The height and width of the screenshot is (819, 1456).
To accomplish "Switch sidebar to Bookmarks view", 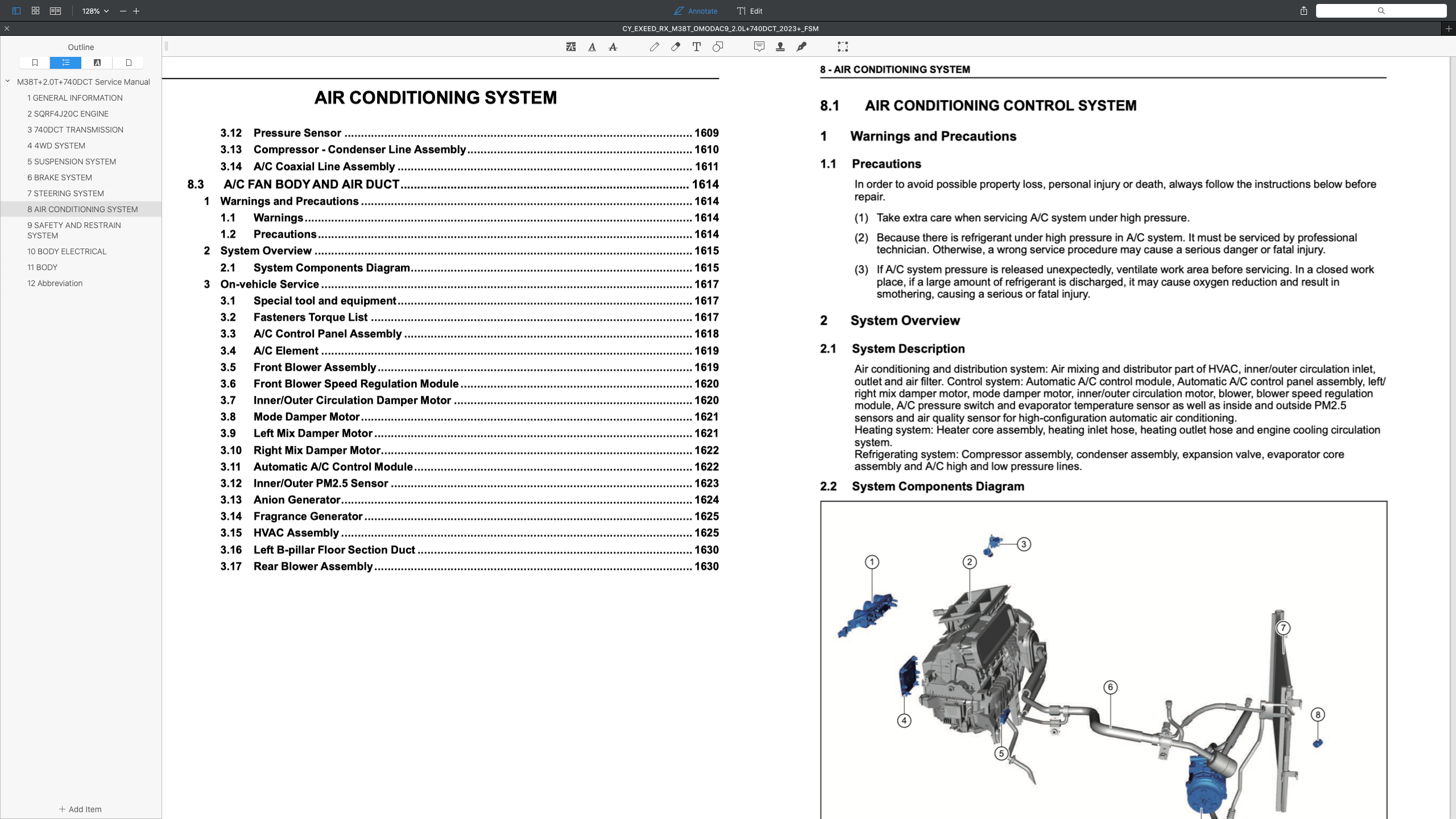I will coord(35,63).
